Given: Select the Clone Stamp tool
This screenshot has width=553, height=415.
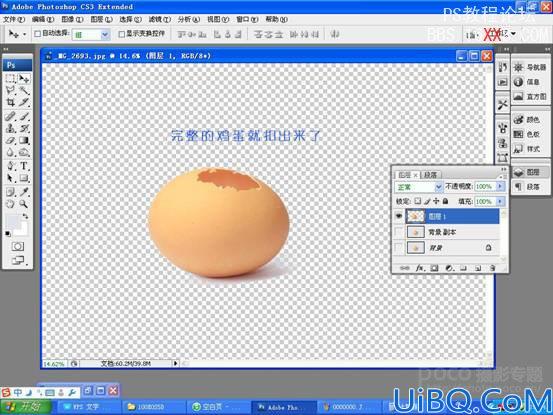Looking at the screenshot, I should [11, 128].
